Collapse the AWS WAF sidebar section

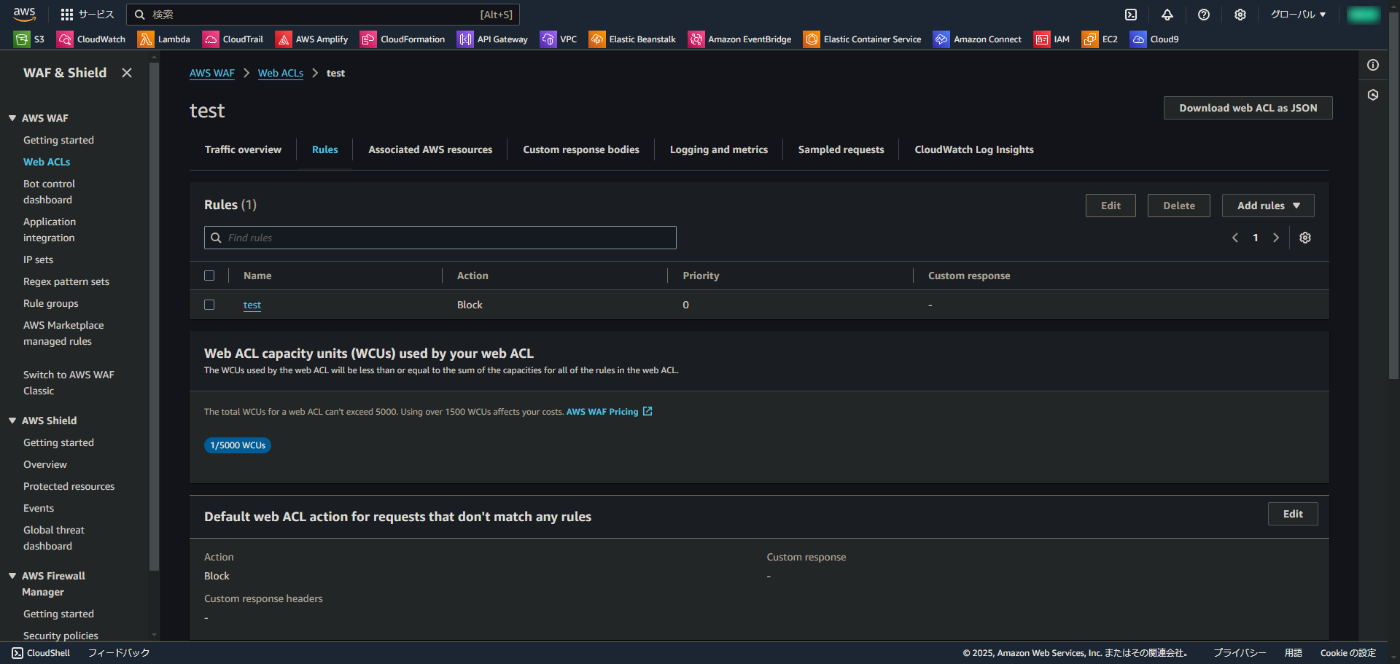12,118
